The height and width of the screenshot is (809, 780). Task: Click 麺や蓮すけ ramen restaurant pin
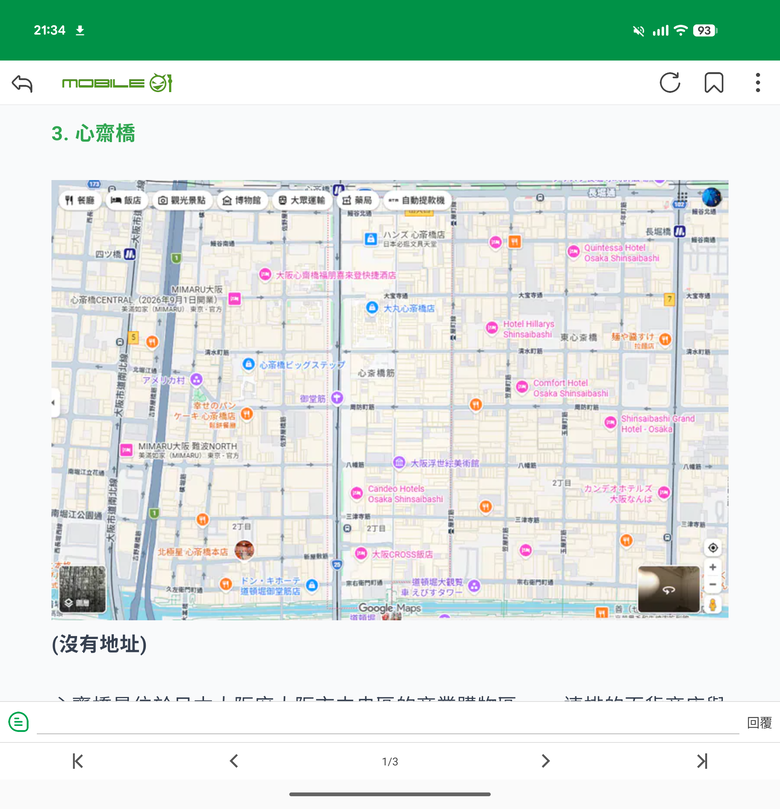click(x=665, y=339)
